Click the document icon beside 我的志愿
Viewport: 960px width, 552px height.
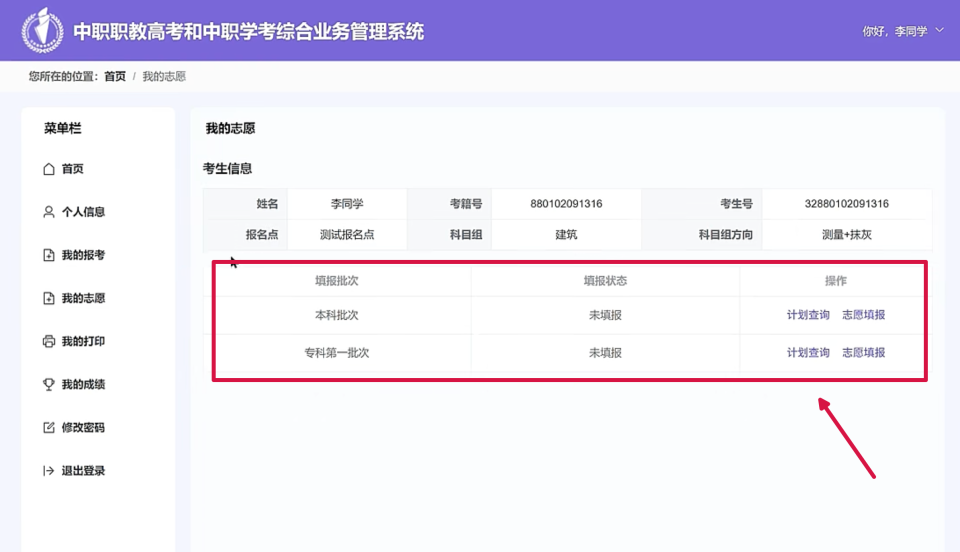click(x=49, y=298)
